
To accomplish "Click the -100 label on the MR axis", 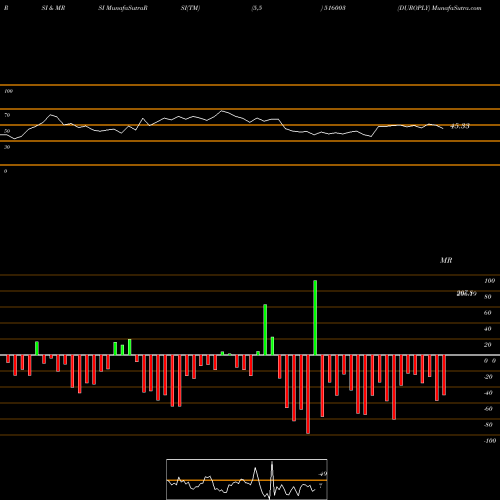I will pyautogui.click(x=490, y=441).
